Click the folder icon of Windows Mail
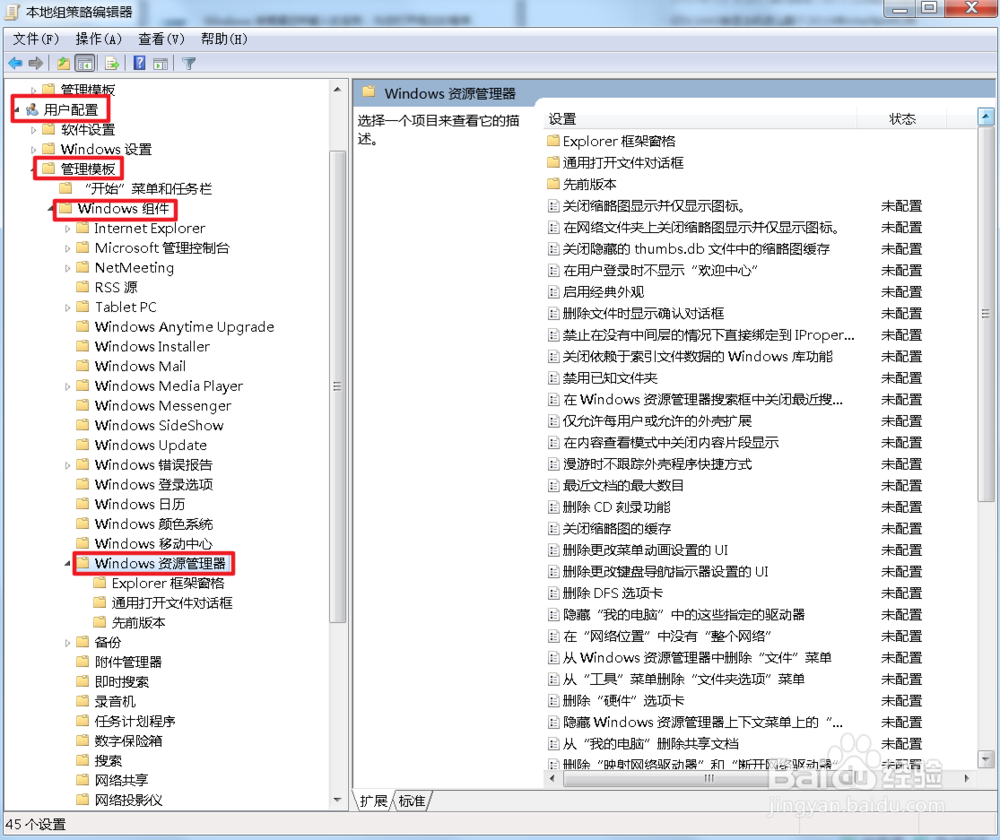Image resolution: width=1000 pixels, height=840 pixels. coord(82,365)
